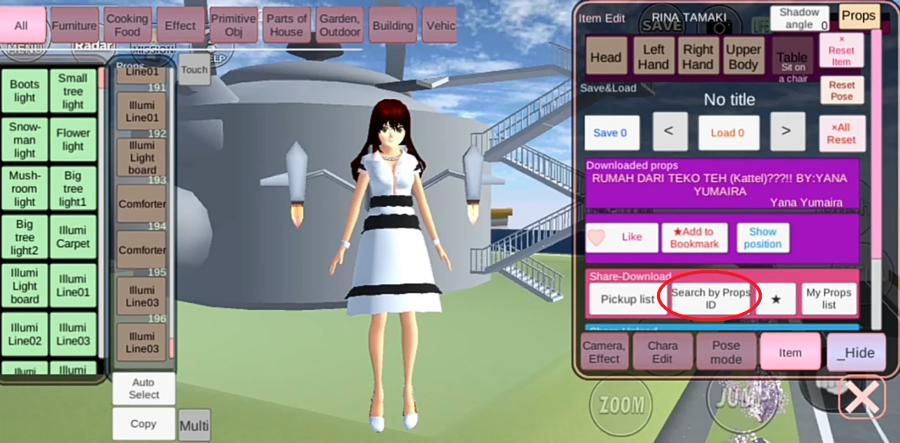The width and height of the screenshot is (900, 443).
Task: Click Load 0 slot button
Action: 728,133
